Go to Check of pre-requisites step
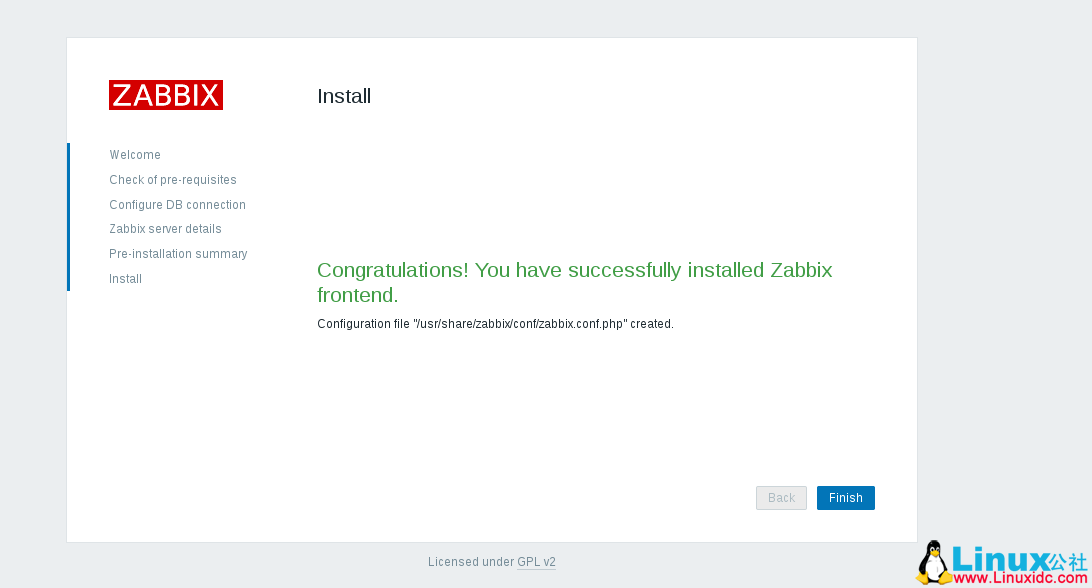Screen dimensions: 1092x588 pos(173,180)
